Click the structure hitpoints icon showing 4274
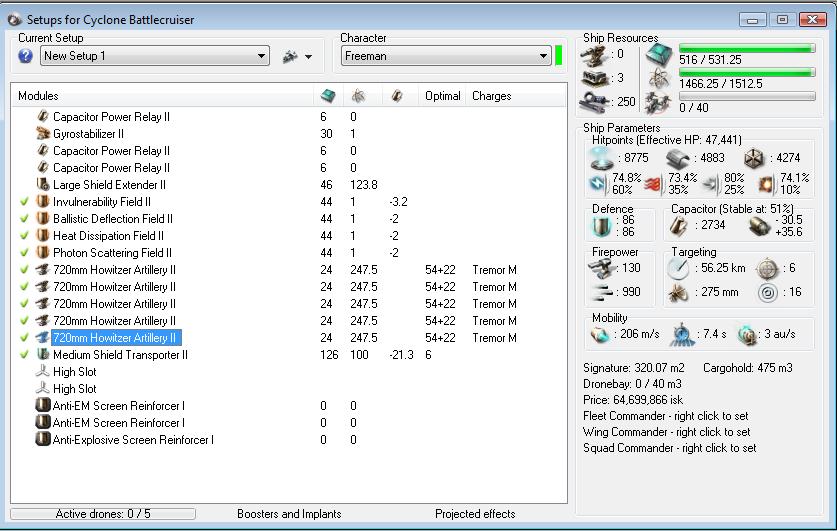Image resolution: width=837 pixels, height=531 pixels. (753, 158)
